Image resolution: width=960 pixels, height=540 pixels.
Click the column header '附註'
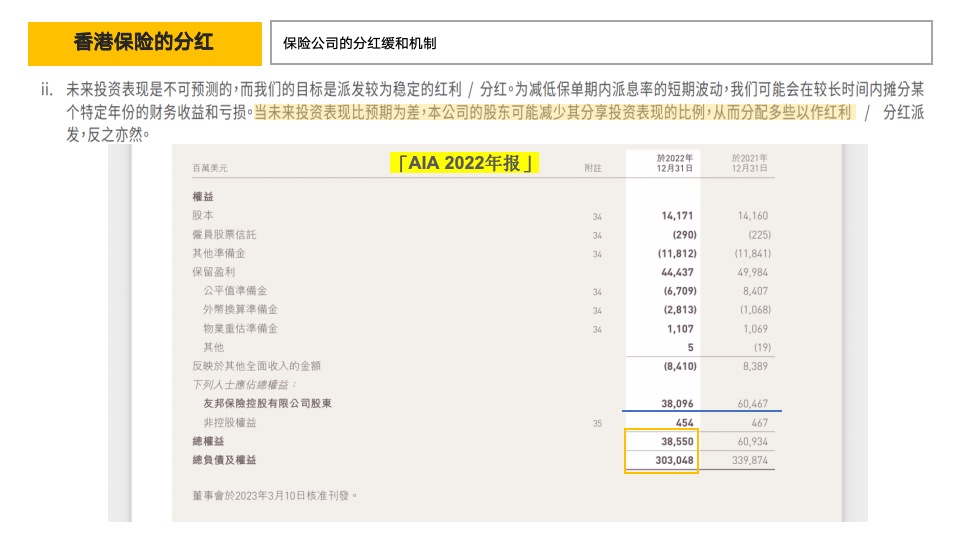[x=593, y=168]
